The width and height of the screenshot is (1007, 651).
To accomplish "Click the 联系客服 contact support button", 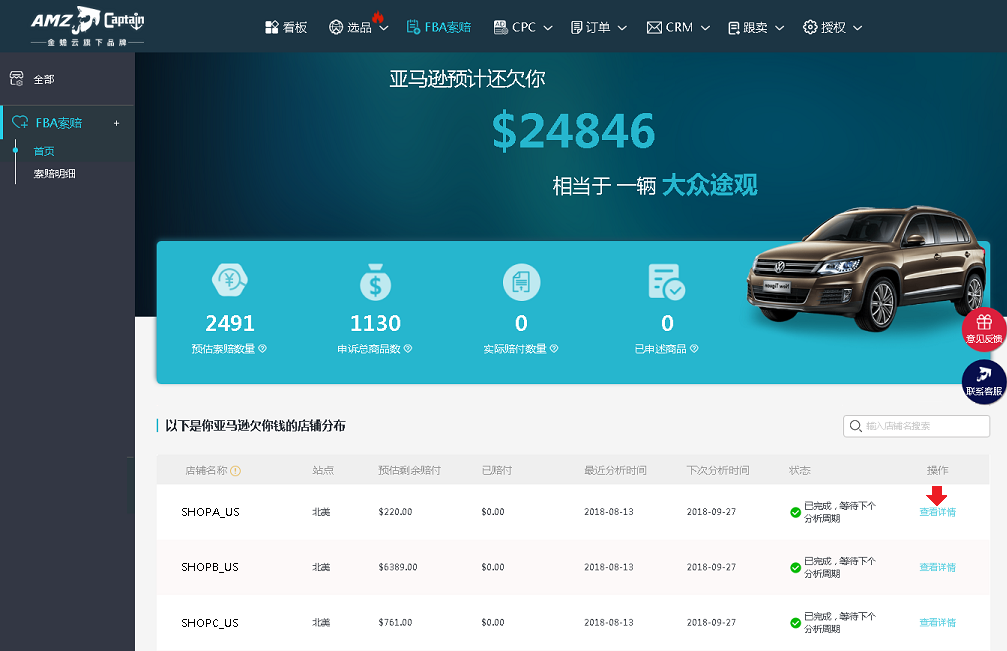I will (x=984, y=382).
